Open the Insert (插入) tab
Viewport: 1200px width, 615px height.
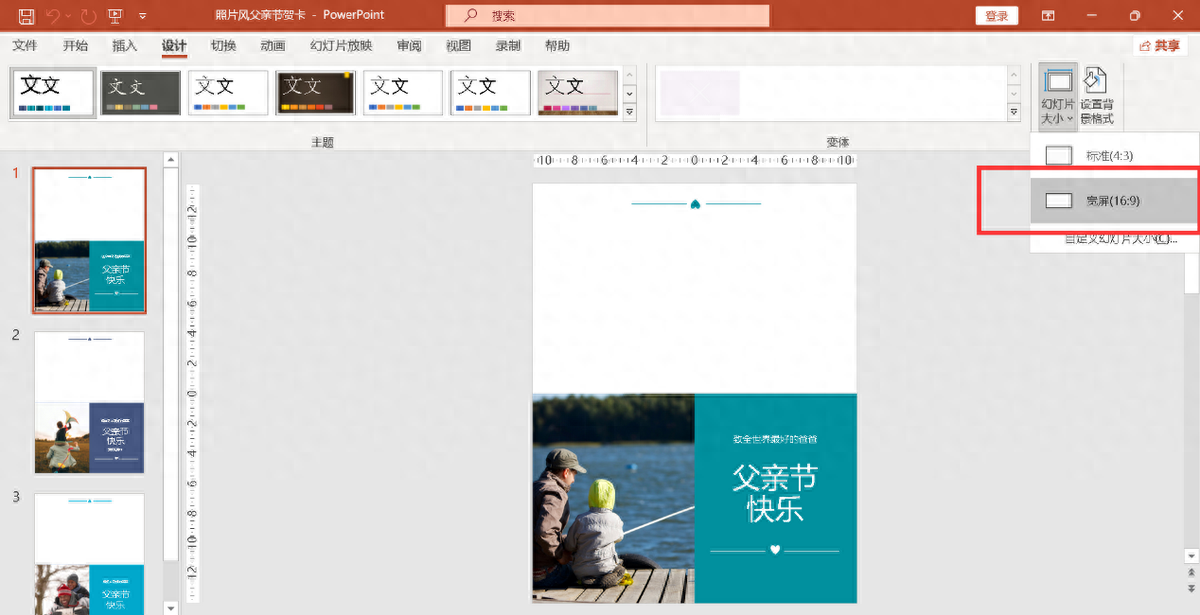pyautogui.click(x=125, y=46)
